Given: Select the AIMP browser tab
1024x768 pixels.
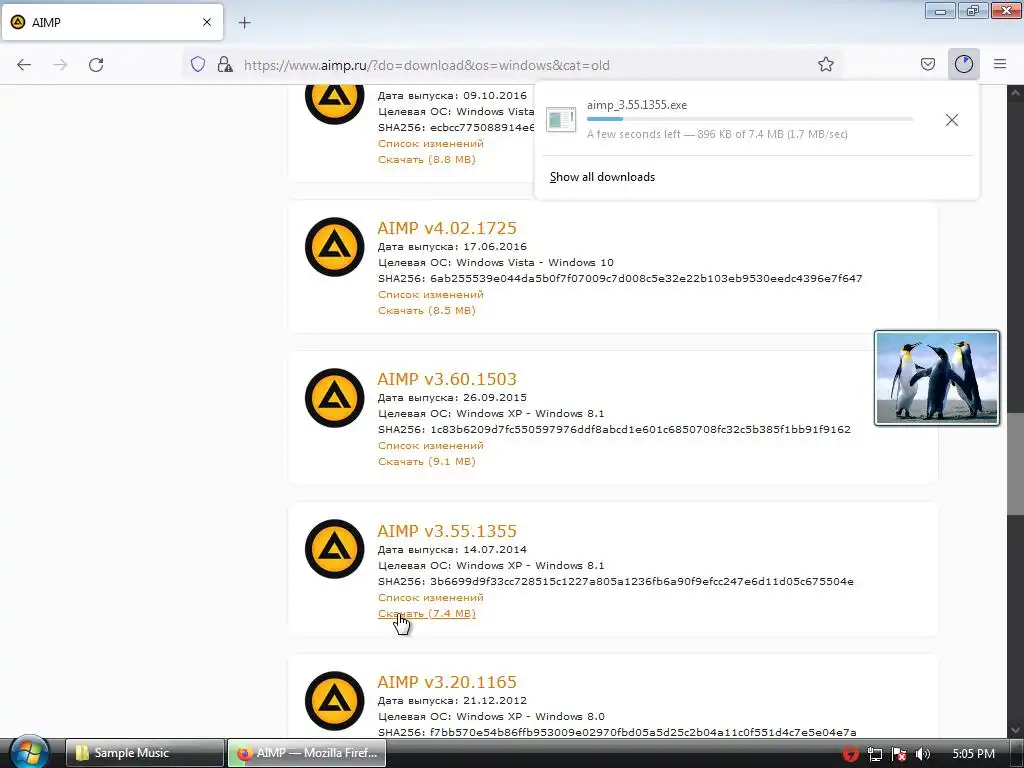Looking at the screenshot, I should 112,22.
